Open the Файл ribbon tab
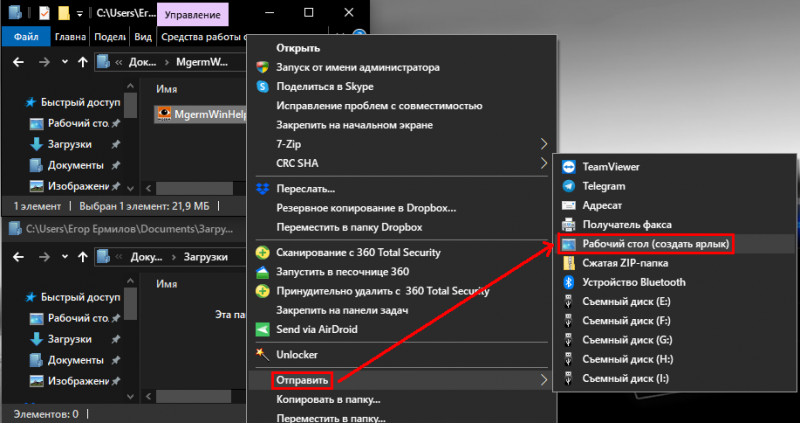Screen dimensions: 800x423 (x=25, y=37)
